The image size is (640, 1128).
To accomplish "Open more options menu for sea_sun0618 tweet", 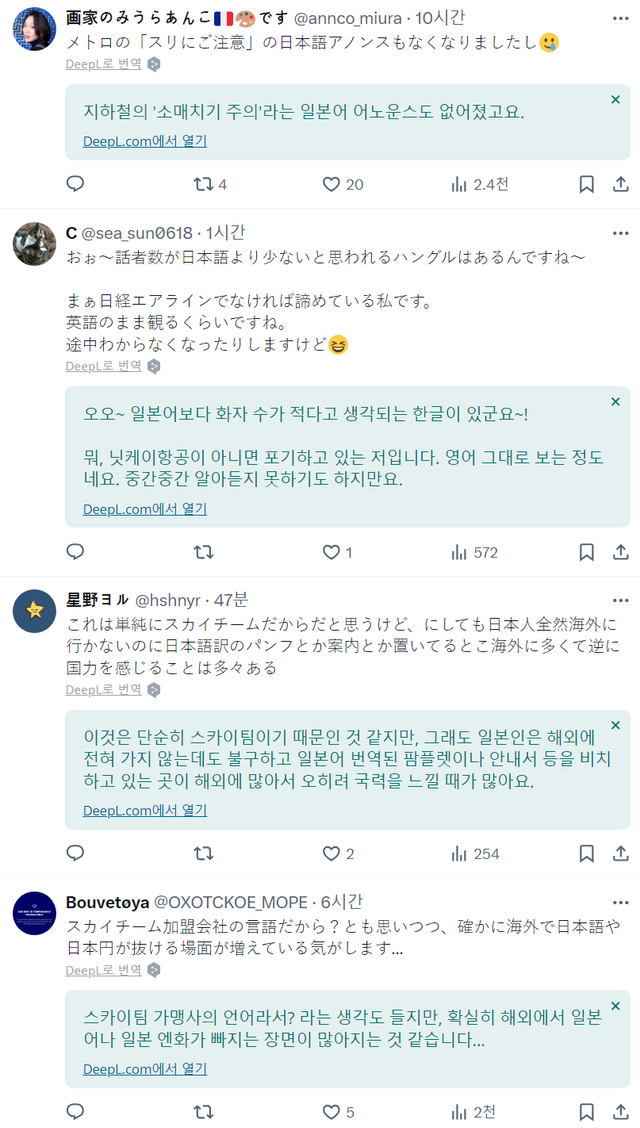I will (620, 233).
